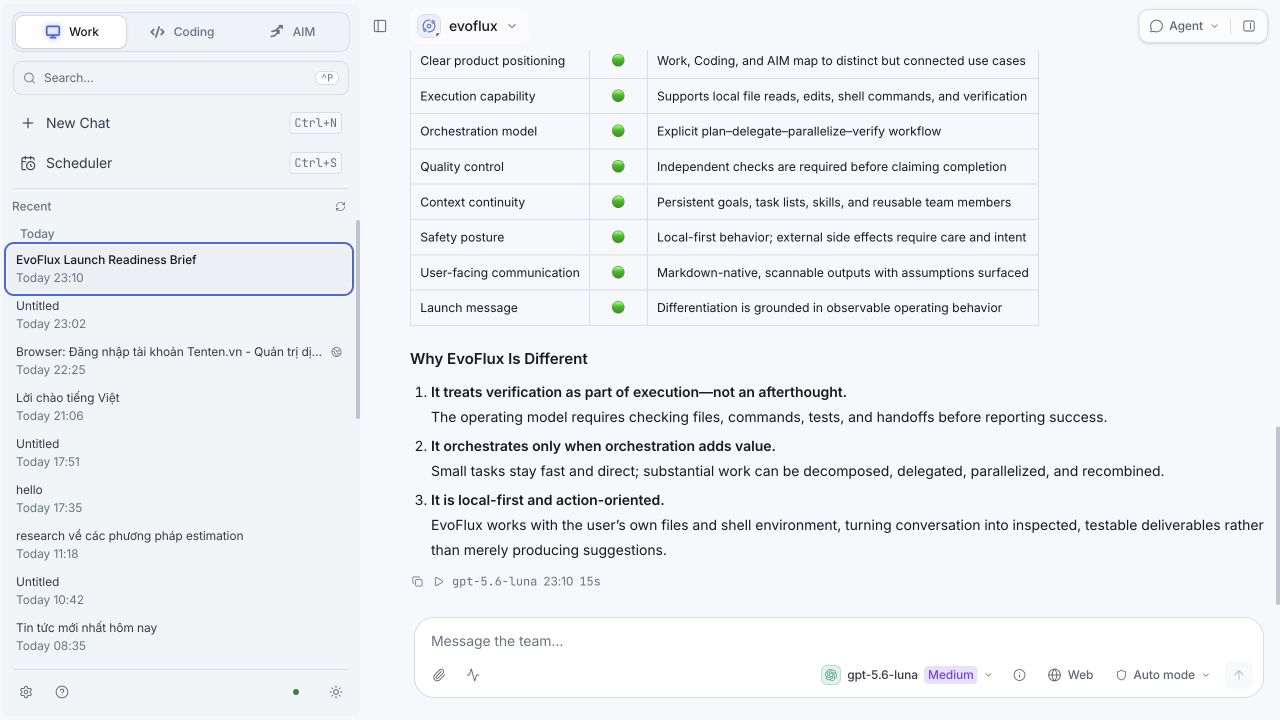Send message with arrow up button
Image resolution: width=1280 pixels, height=720 pixels.
[x=1238, y=675]
